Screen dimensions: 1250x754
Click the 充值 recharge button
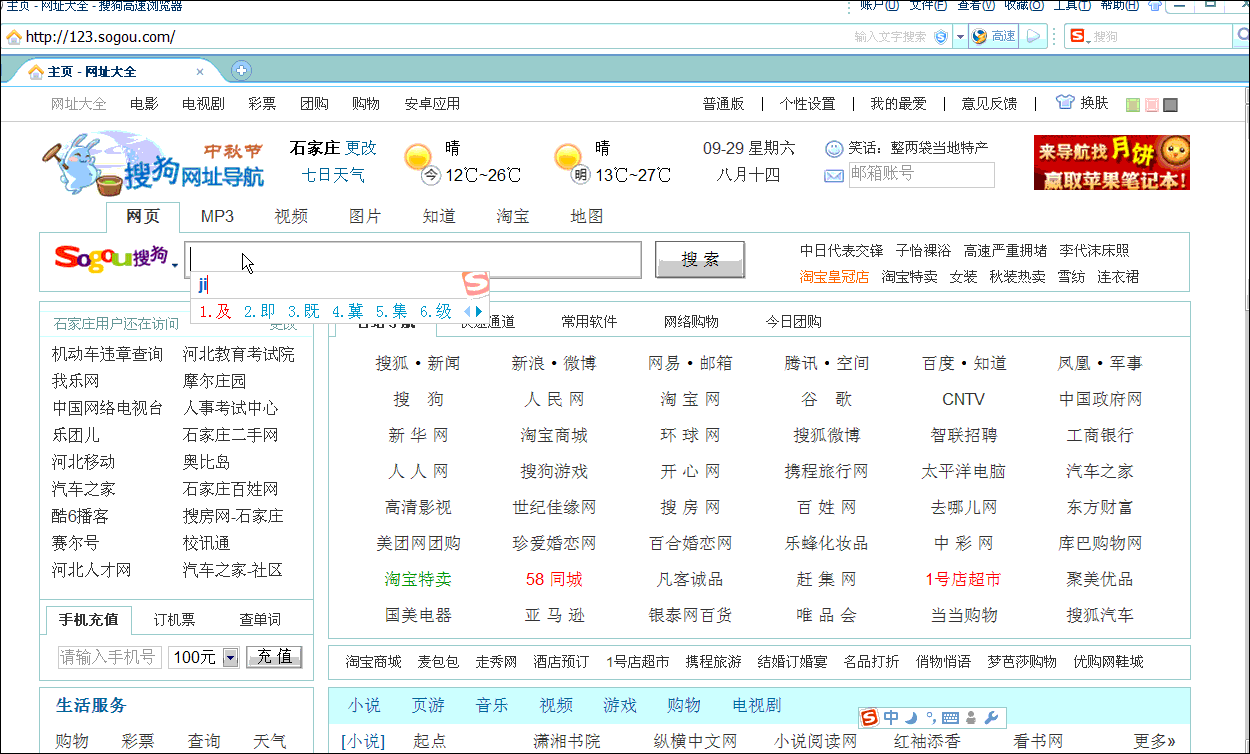274,657
